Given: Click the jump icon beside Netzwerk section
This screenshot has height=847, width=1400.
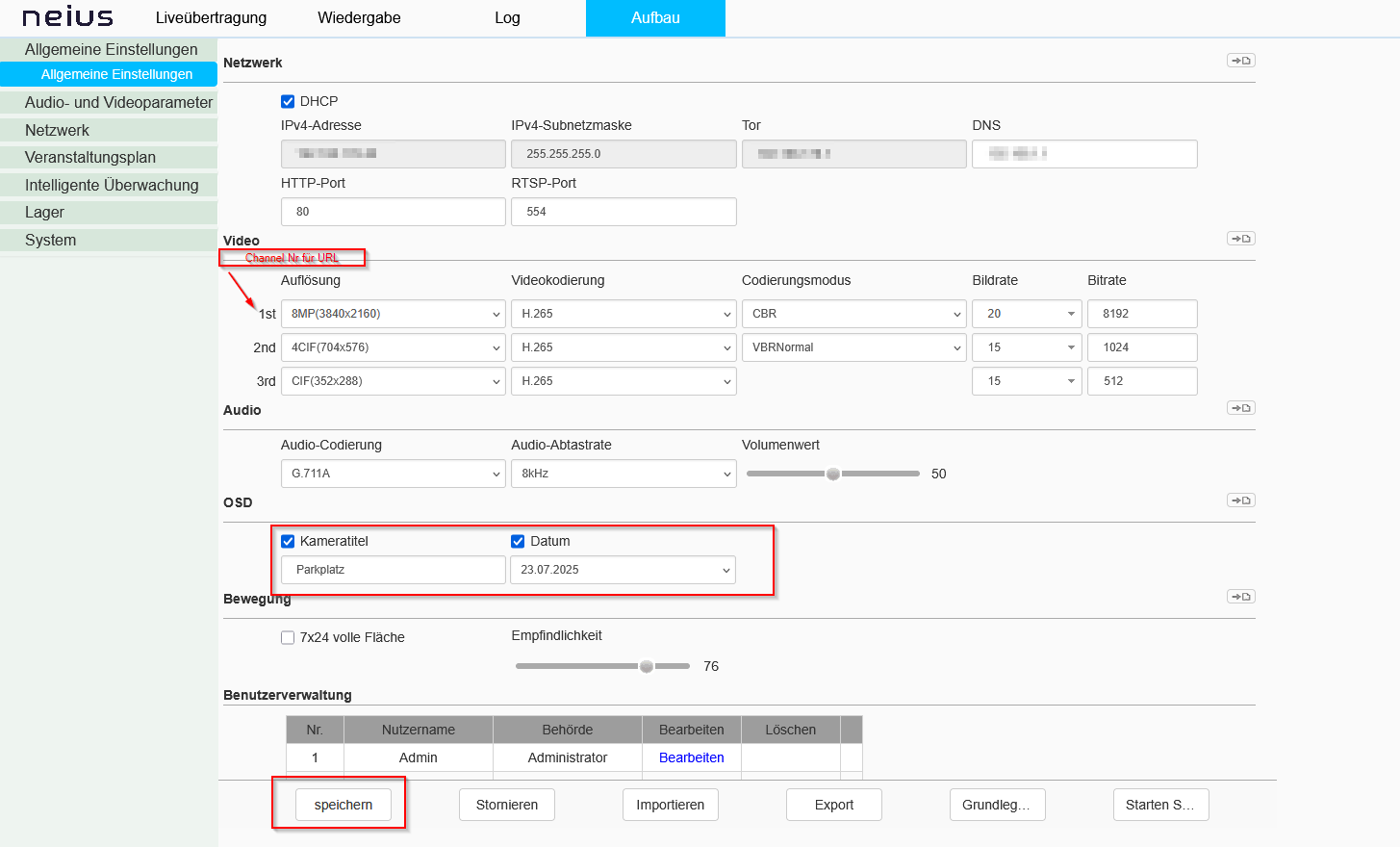Looking at the screenshot, I should (x=1240, y=61).
